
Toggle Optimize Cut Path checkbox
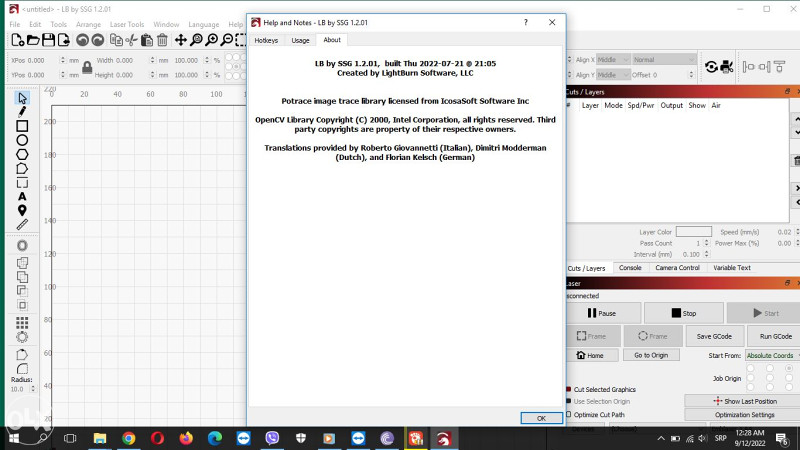569,415
